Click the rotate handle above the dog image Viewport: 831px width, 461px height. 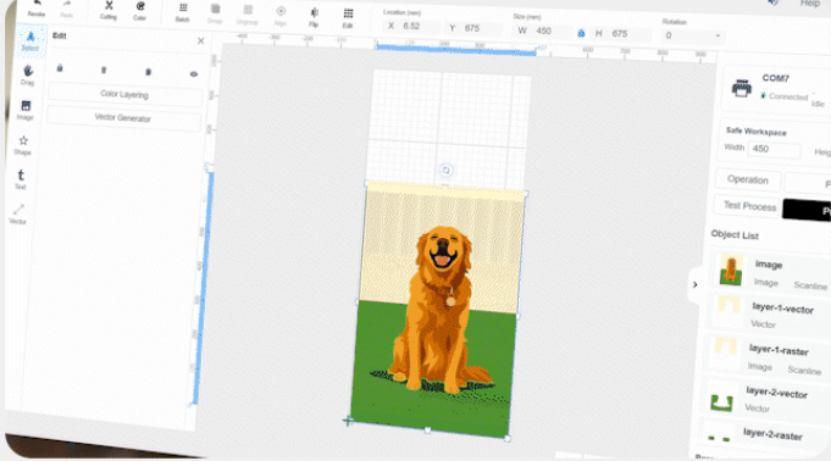(446, 170)
